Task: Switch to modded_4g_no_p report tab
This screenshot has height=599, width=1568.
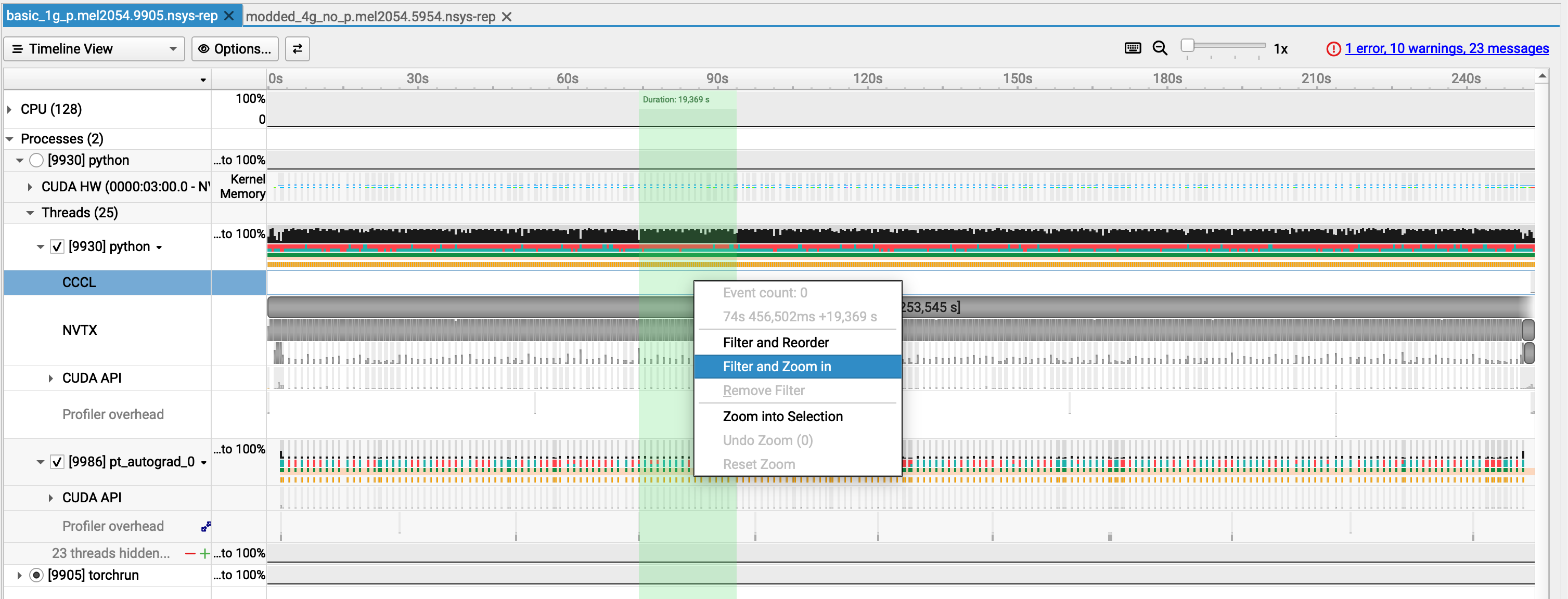Action: point(370,17)
